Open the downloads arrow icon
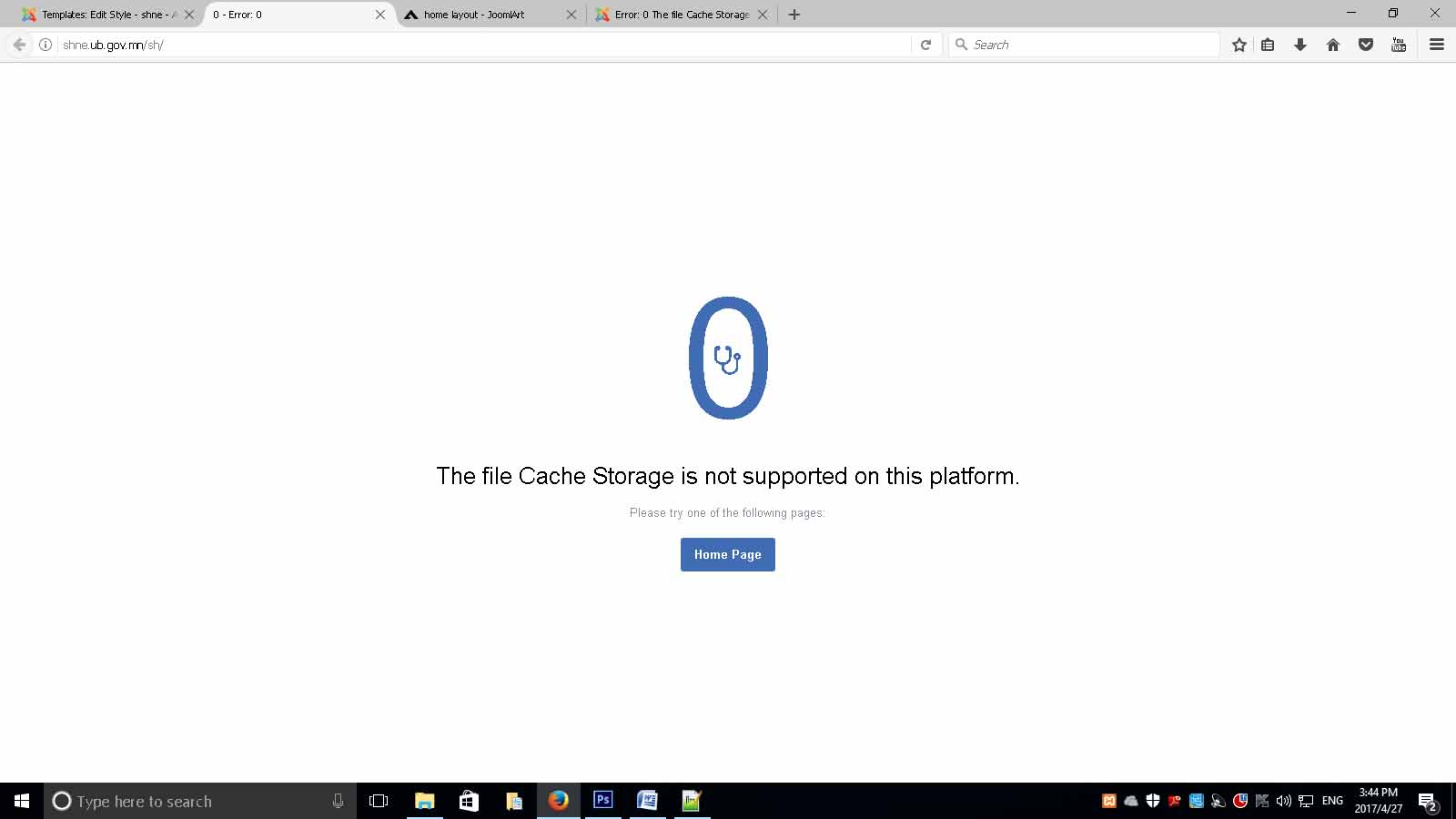This screenshot has height=819, width=1456. click(x=1300, y=45)
